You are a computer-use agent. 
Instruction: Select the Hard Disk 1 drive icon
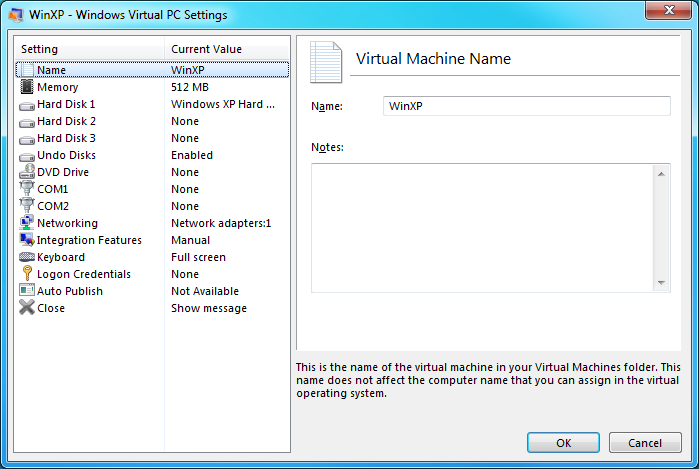point(27,104)
